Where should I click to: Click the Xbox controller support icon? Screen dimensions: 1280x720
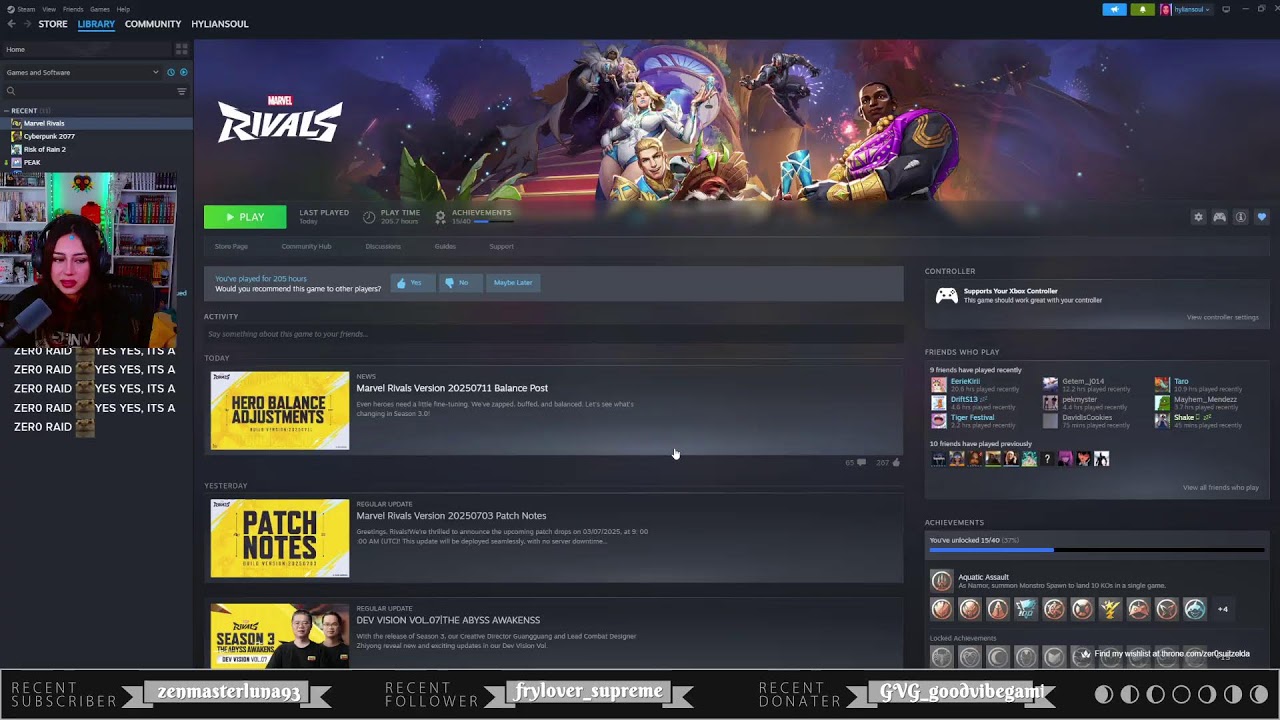(x=946, y=295)
